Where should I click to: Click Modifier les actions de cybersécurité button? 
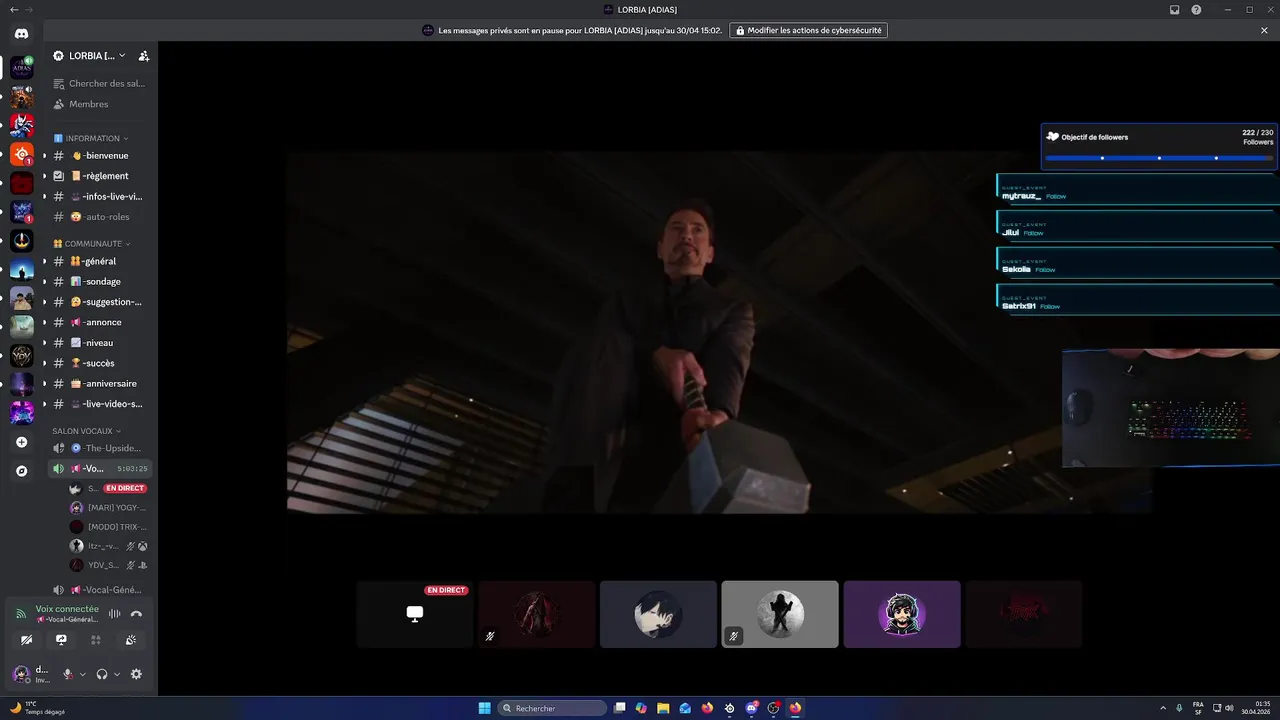click(x=808, y=30)
